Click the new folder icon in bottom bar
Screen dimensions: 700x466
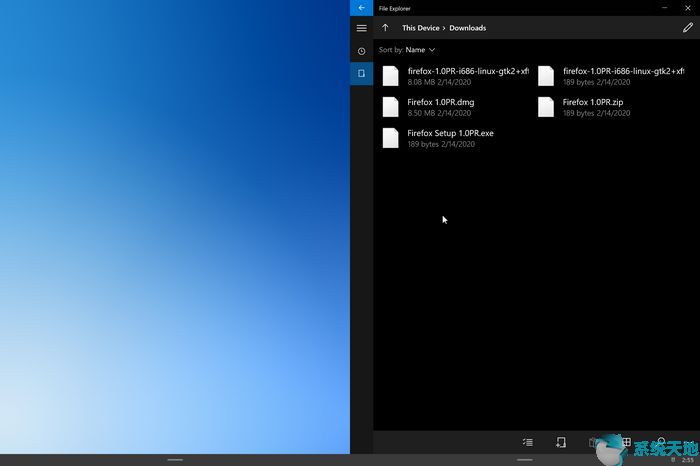coord(561,442)
